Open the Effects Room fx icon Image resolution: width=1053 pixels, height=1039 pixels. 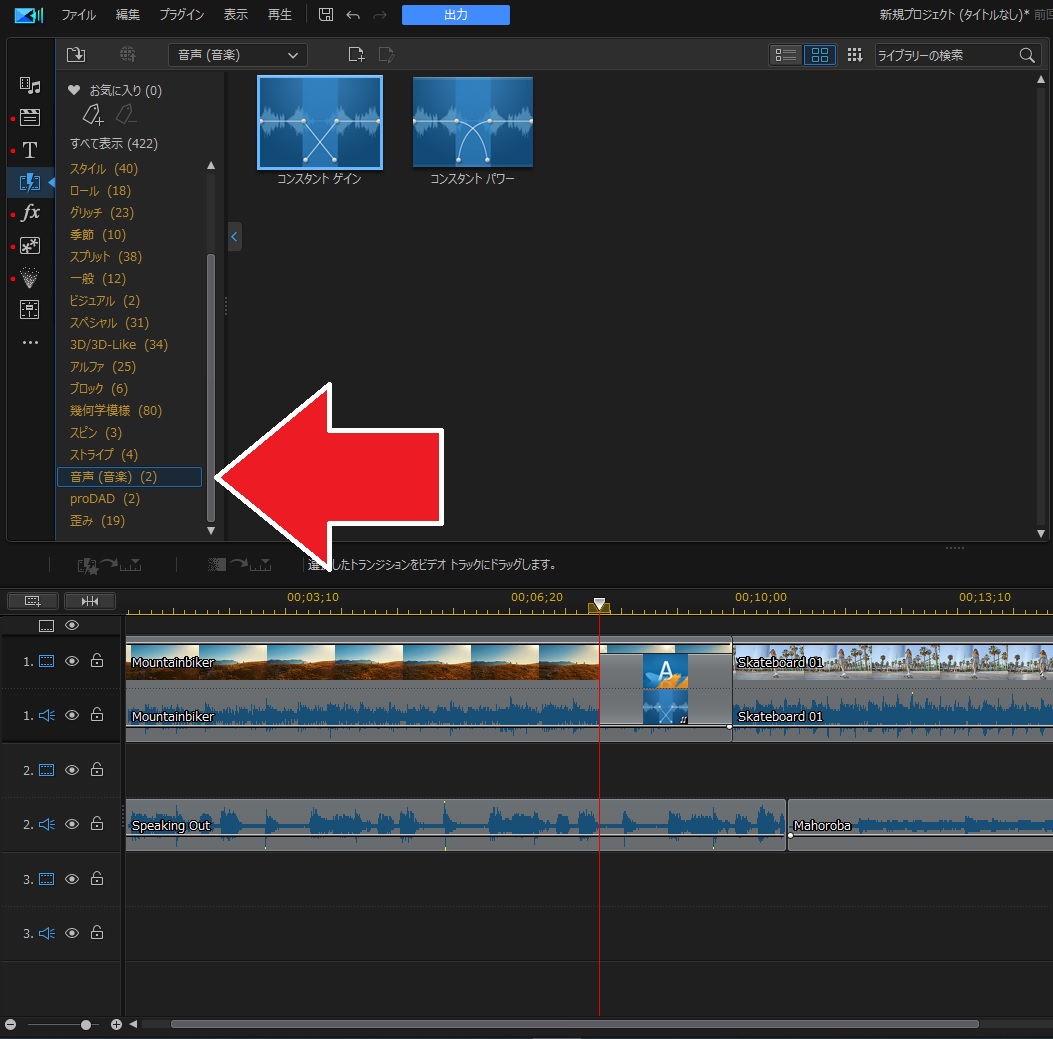30,213
